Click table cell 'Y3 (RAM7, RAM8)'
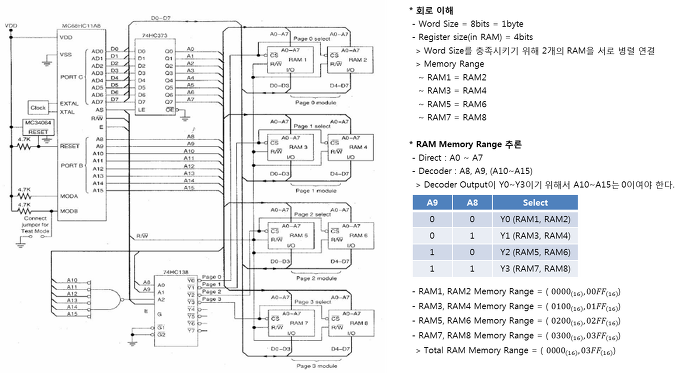This screenshot has height=373, width=683. tap(535, 269)
